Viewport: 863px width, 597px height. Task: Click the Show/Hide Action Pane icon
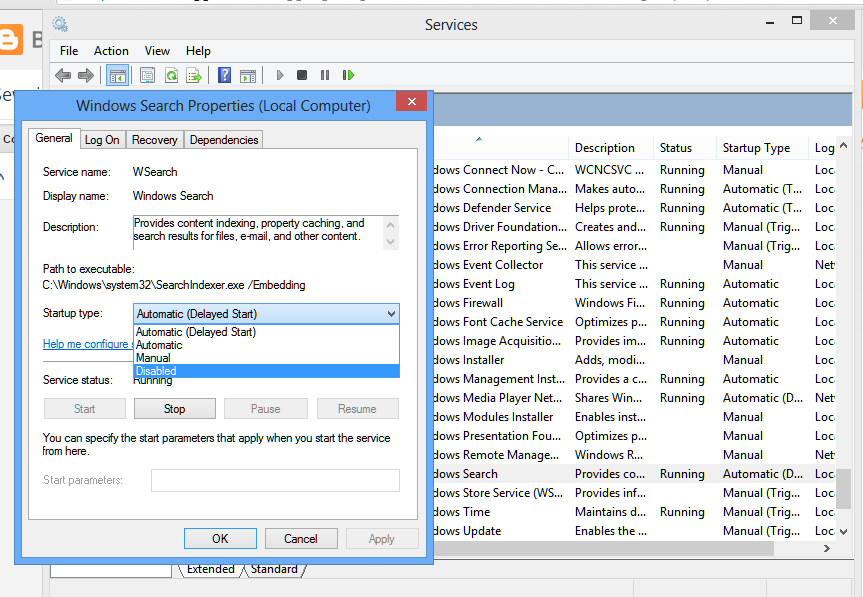click(x=248, y=75)
